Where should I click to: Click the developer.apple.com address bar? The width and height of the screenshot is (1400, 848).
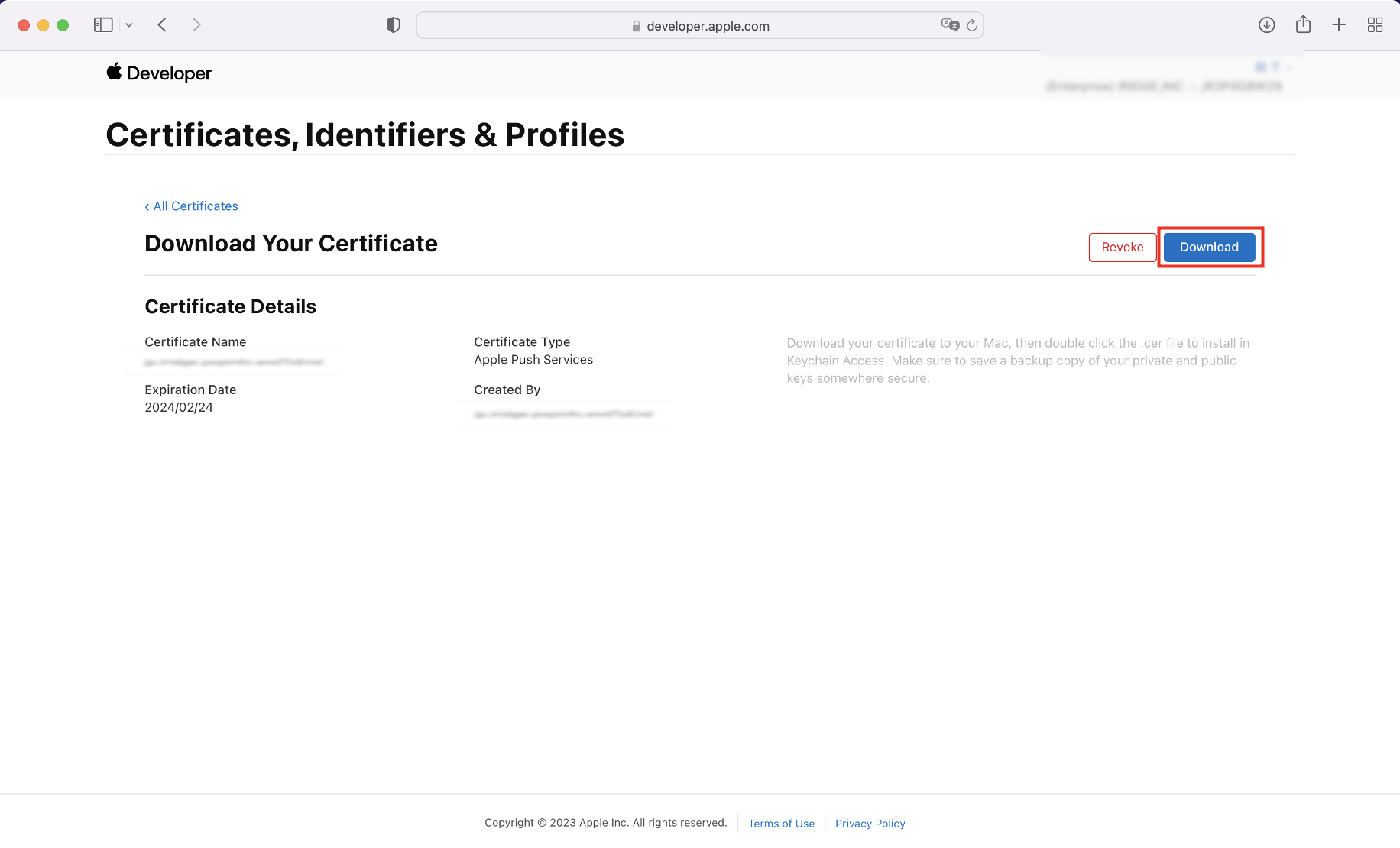[699, 25]
